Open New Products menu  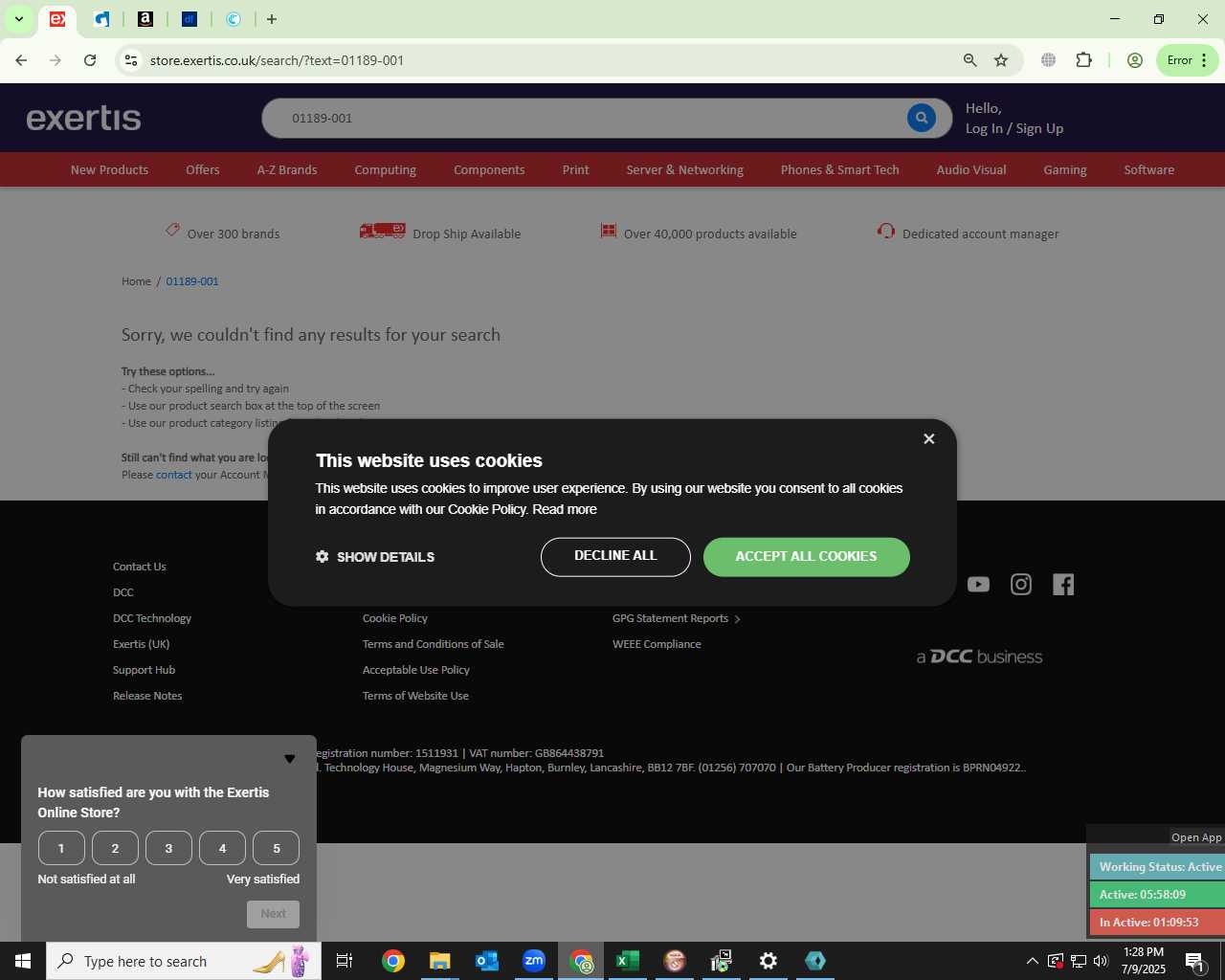pyautogui.click(x=109, y=169)
